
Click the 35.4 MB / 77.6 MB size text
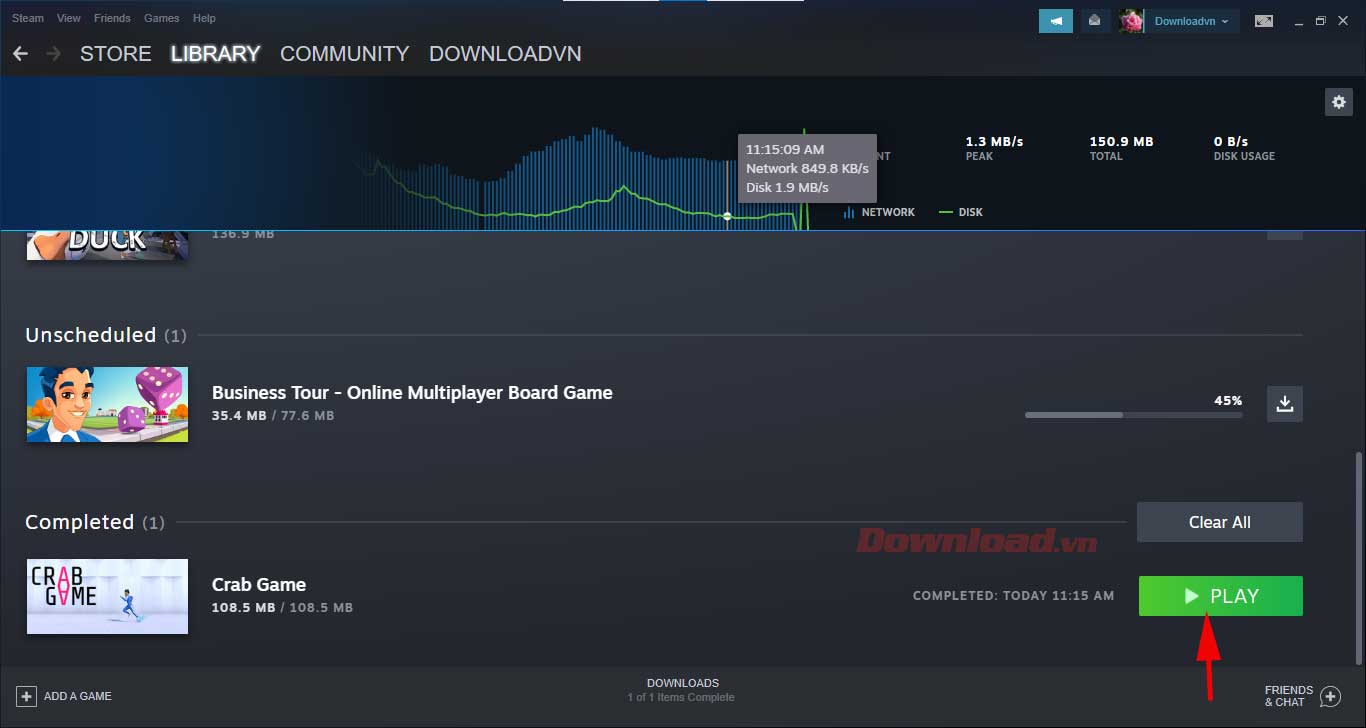tap(273, 415)
